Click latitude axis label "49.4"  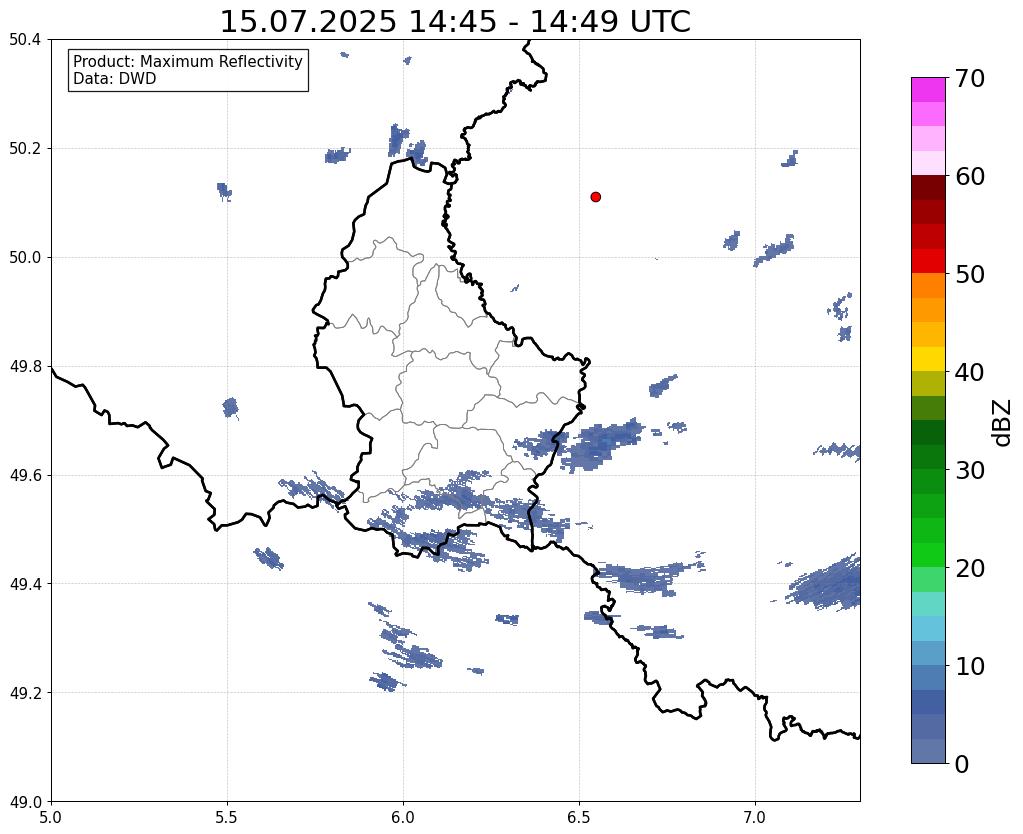pos(25,584)
